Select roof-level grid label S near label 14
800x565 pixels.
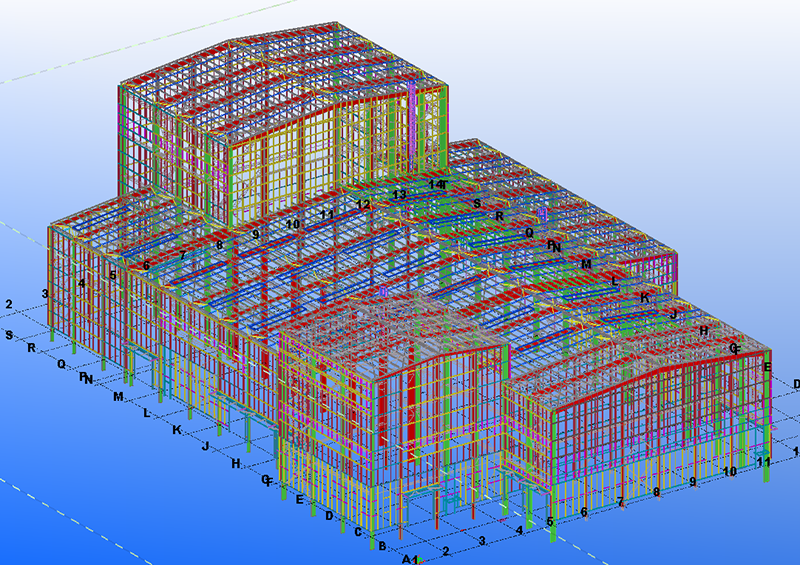point(477,203)
